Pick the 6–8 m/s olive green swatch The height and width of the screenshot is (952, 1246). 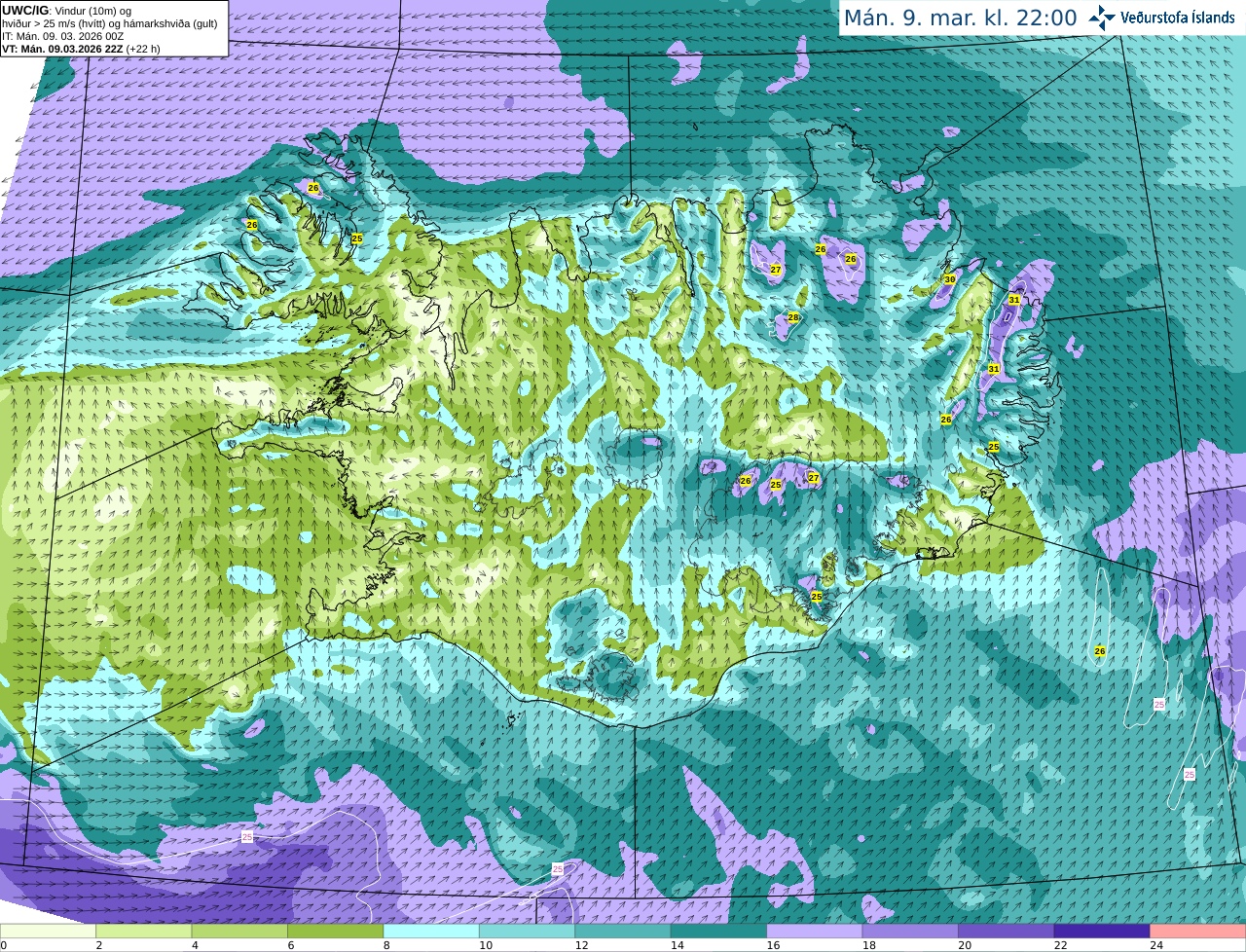point(336,931)
